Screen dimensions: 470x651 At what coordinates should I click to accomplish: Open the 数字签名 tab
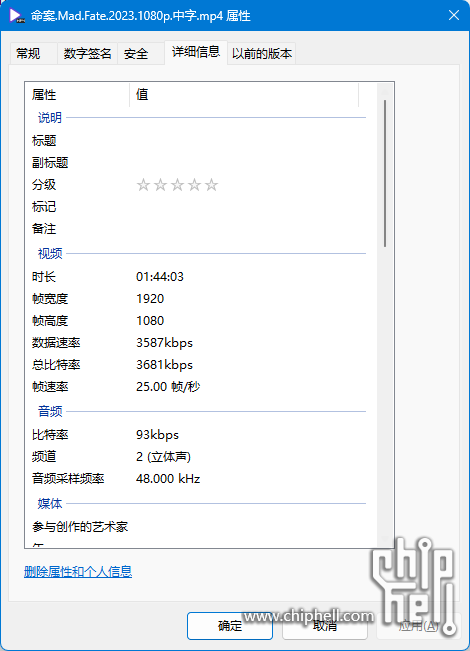click(x=87, y=54)
